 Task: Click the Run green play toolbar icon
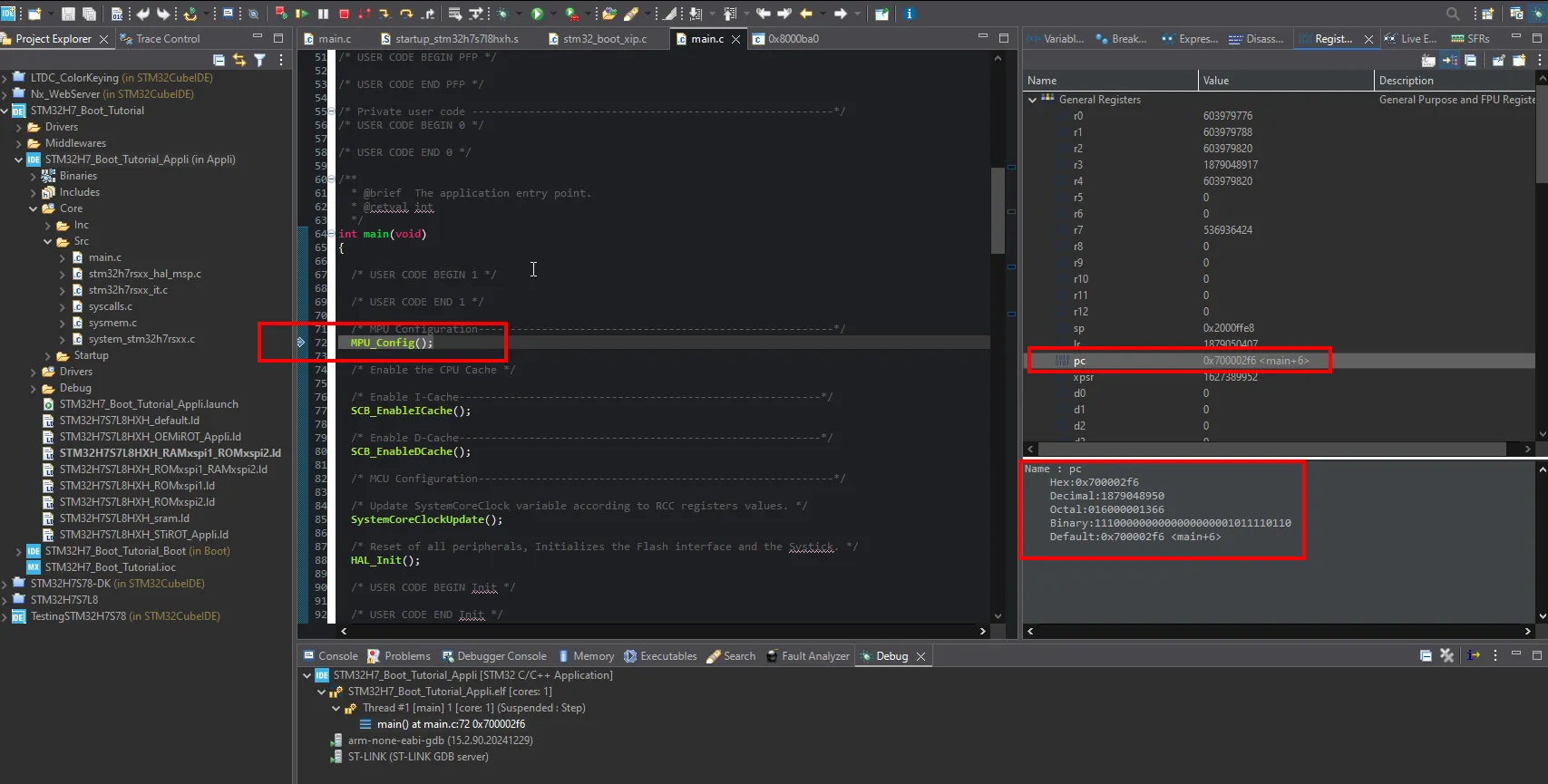coord(537,14)
